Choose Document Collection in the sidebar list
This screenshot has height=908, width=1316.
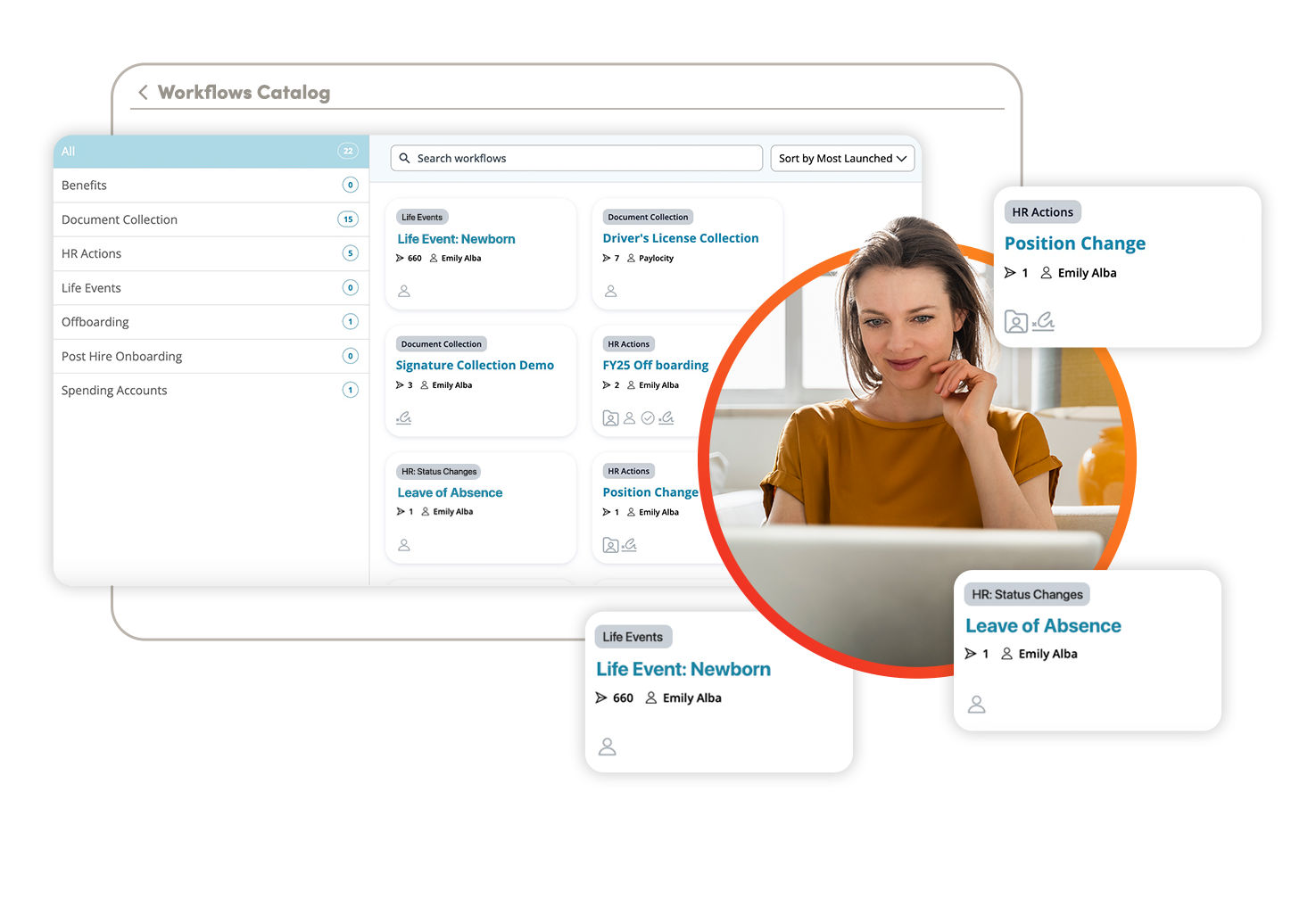(211, 219)
